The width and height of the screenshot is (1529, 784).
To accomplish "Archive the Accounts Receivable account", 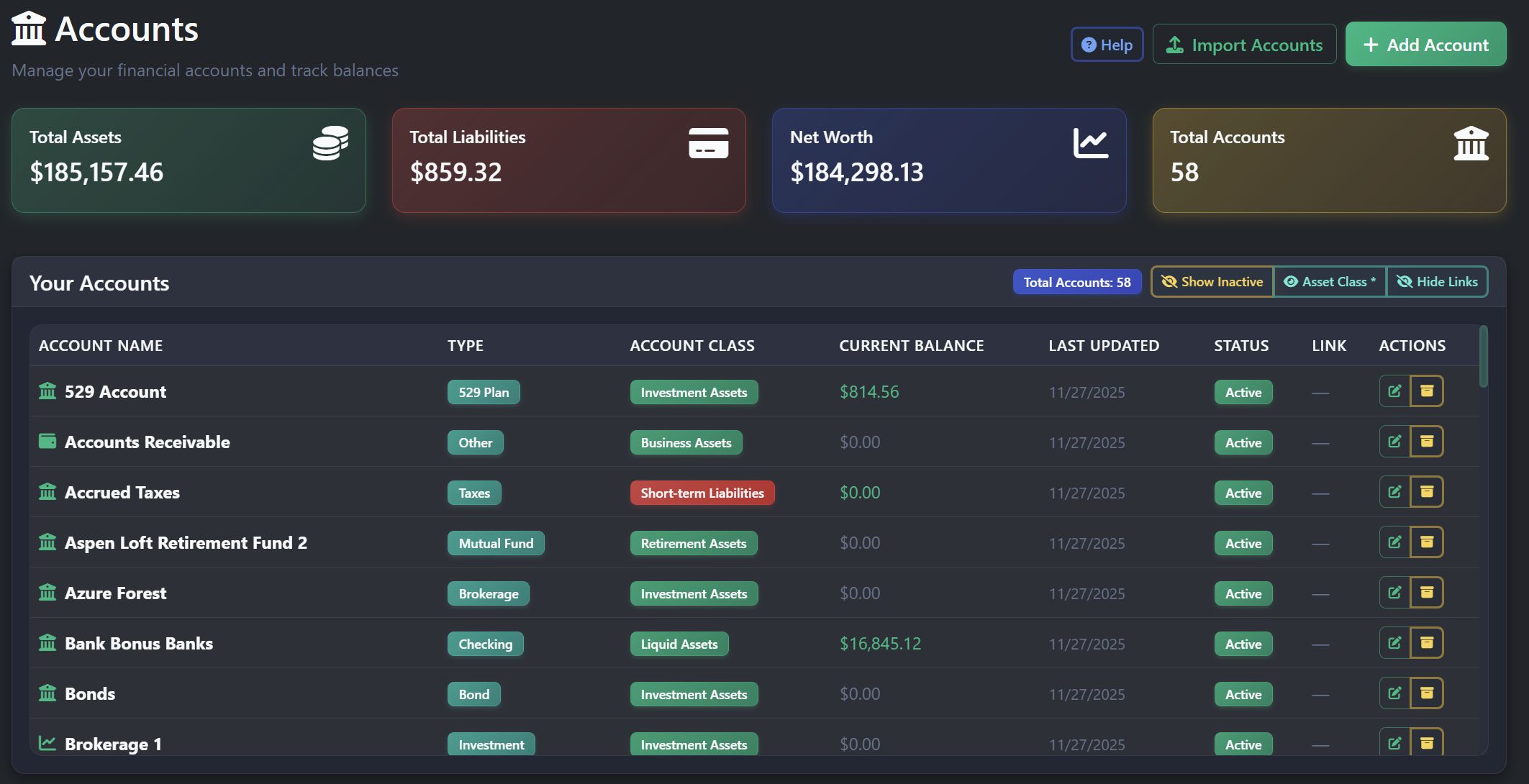I will (x=1428, y=441).
